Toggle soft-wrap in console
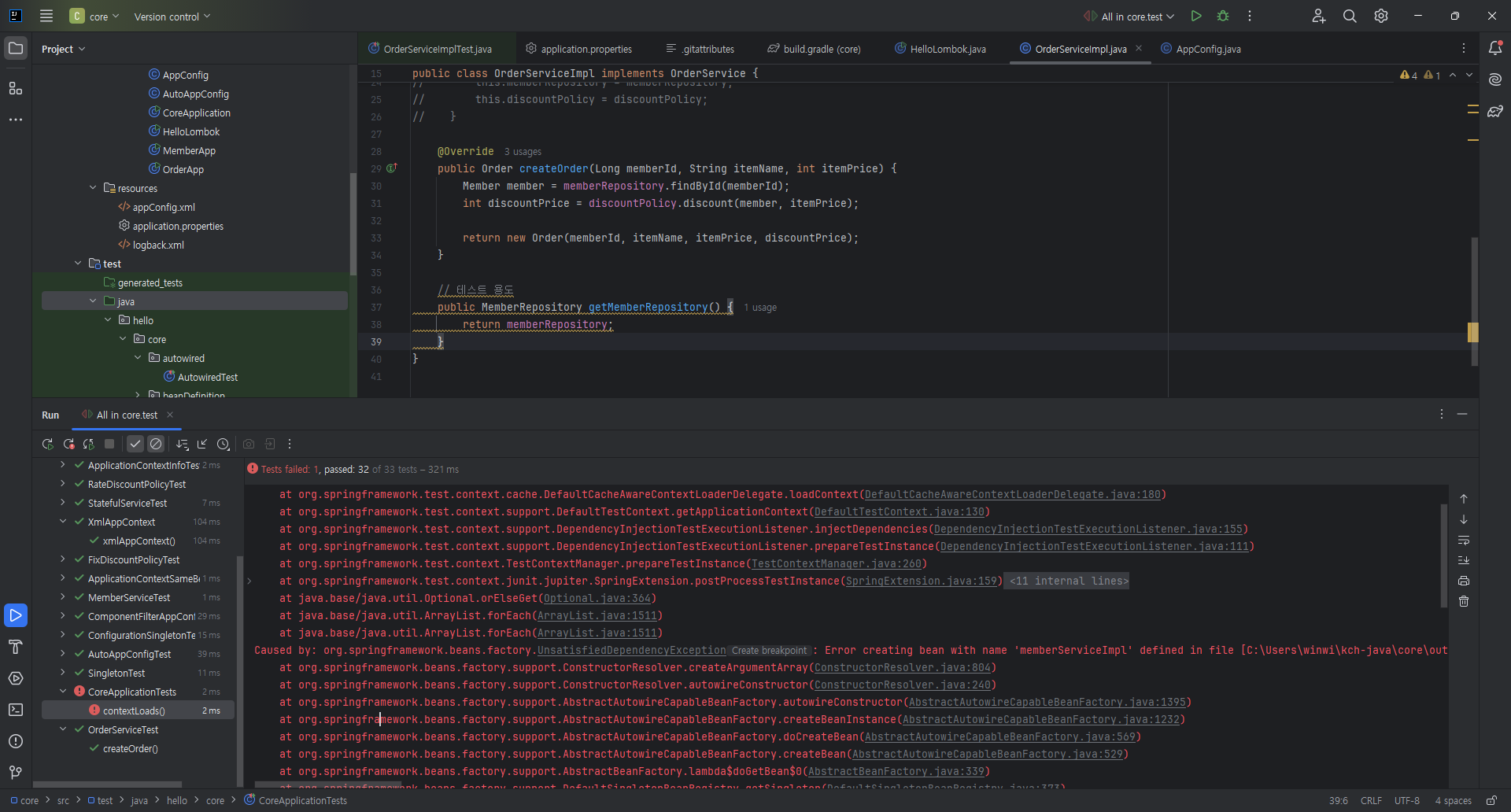 (1464, 540)
